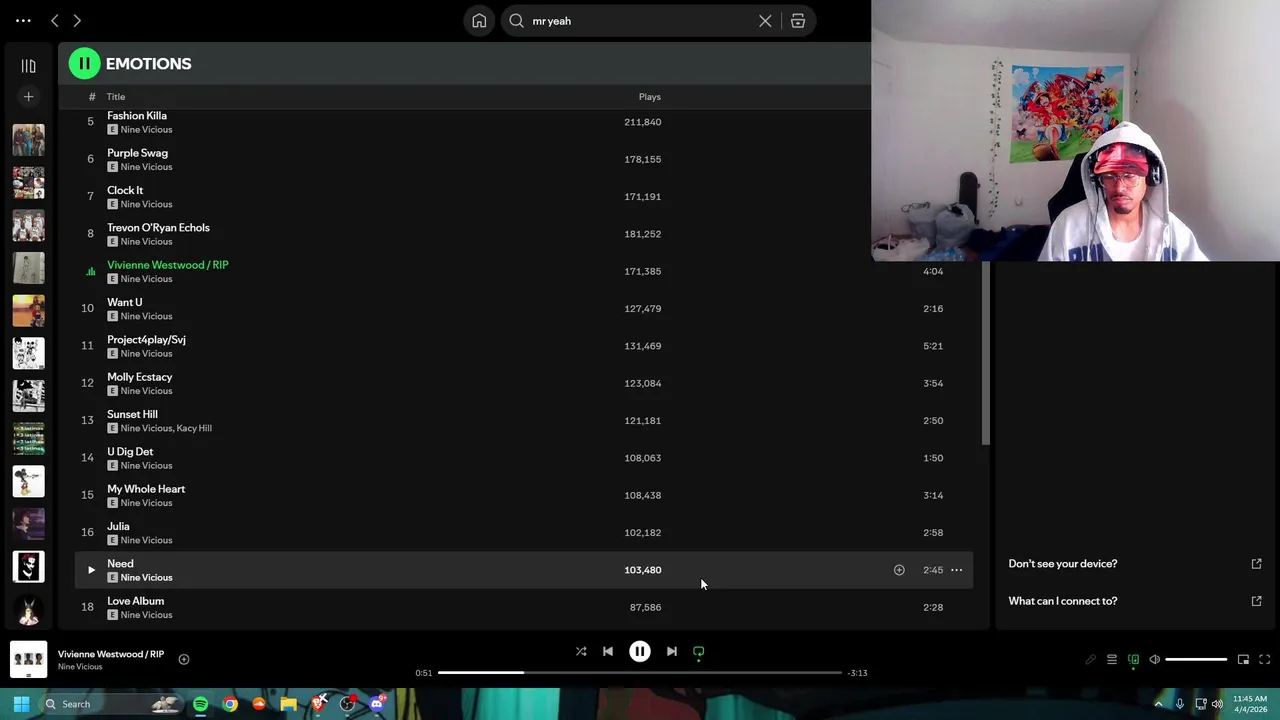Add the now-playing Vivienne Westwood song to Liked Songs
1280x720 pixels.
click(x=184, y=659)
